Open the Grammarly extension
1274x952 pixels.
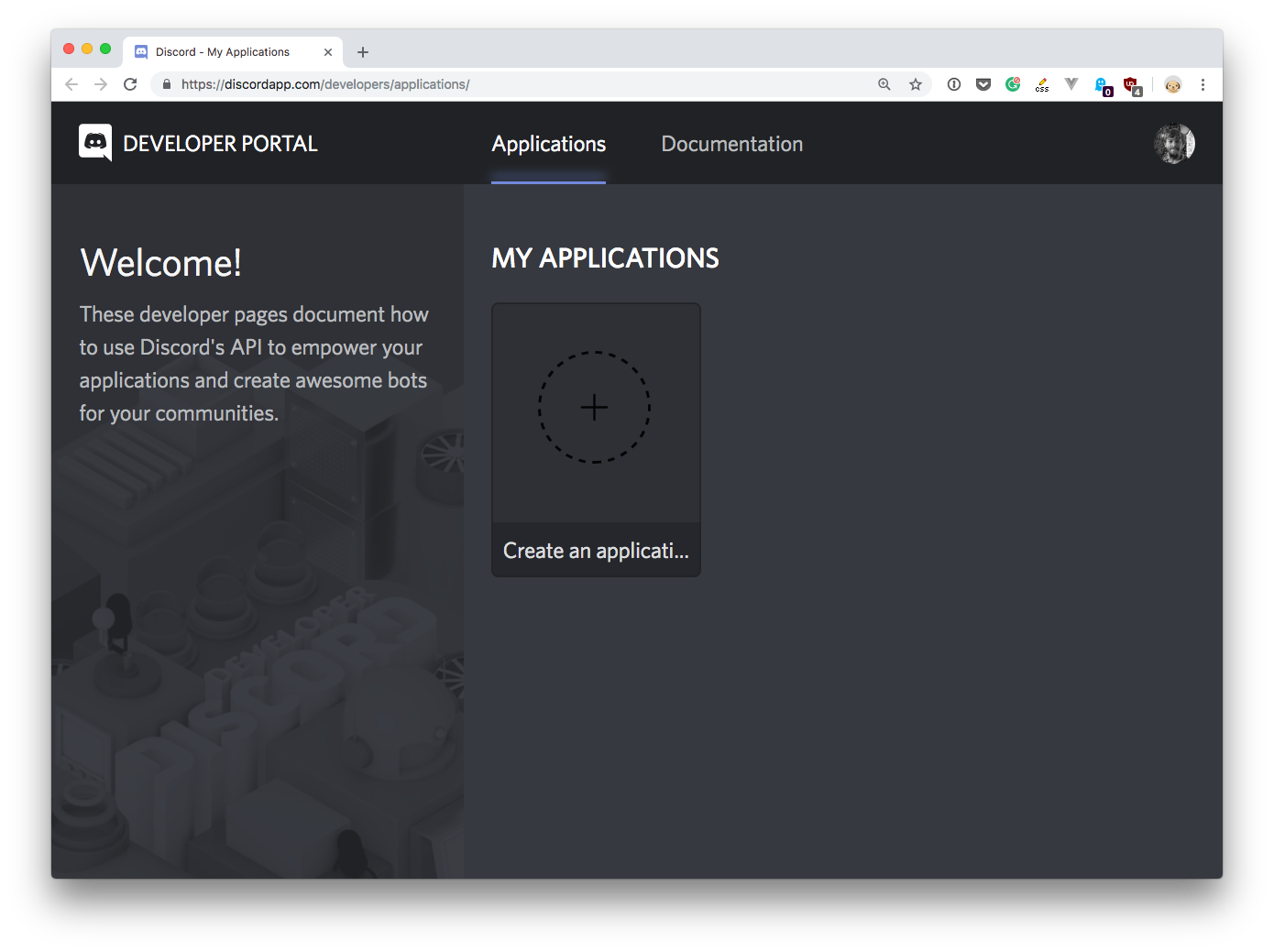(x=1013, y=84)
